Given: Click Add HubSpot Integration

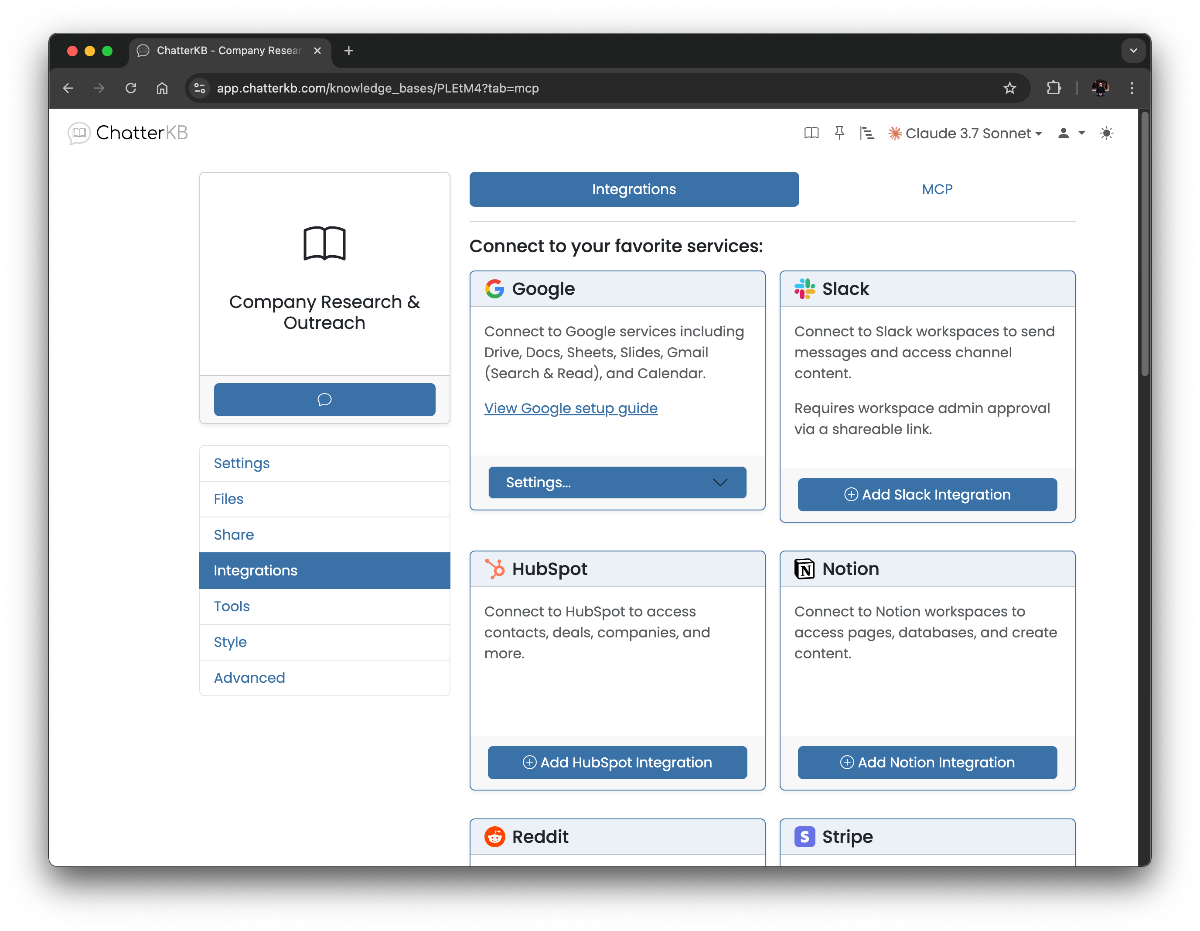Looking at the screenshot, I should coord(617,762).
